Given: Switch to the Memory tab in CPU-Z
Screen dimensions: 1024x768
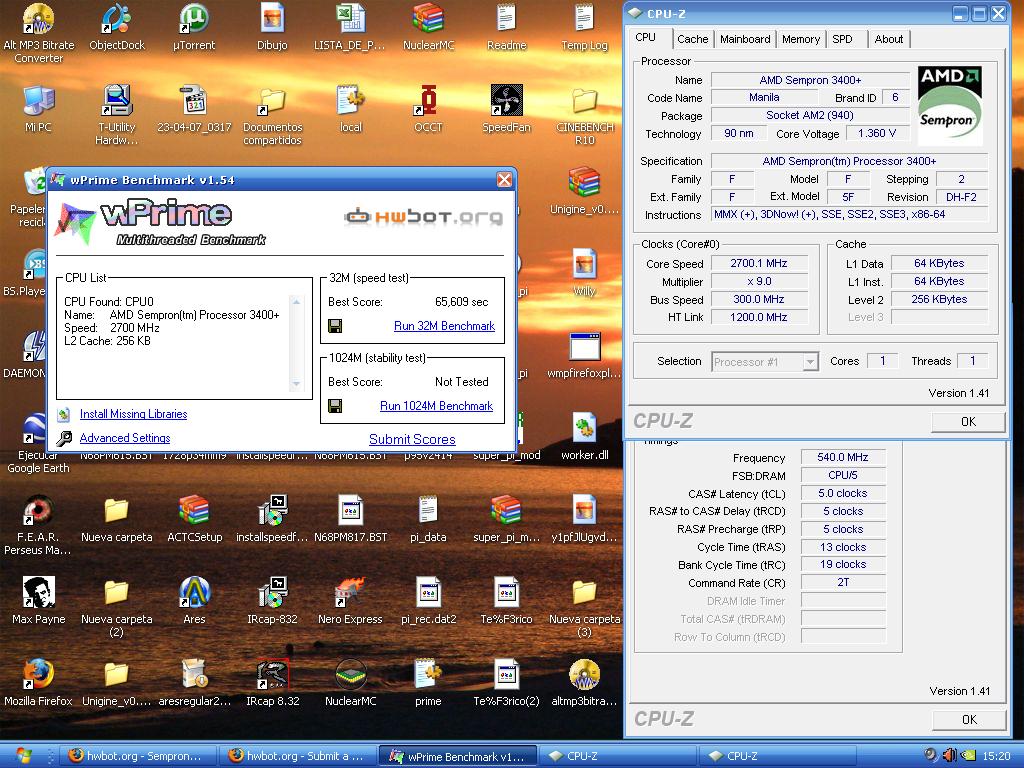Looking at the screenshot, I should (x=801, y=39).
